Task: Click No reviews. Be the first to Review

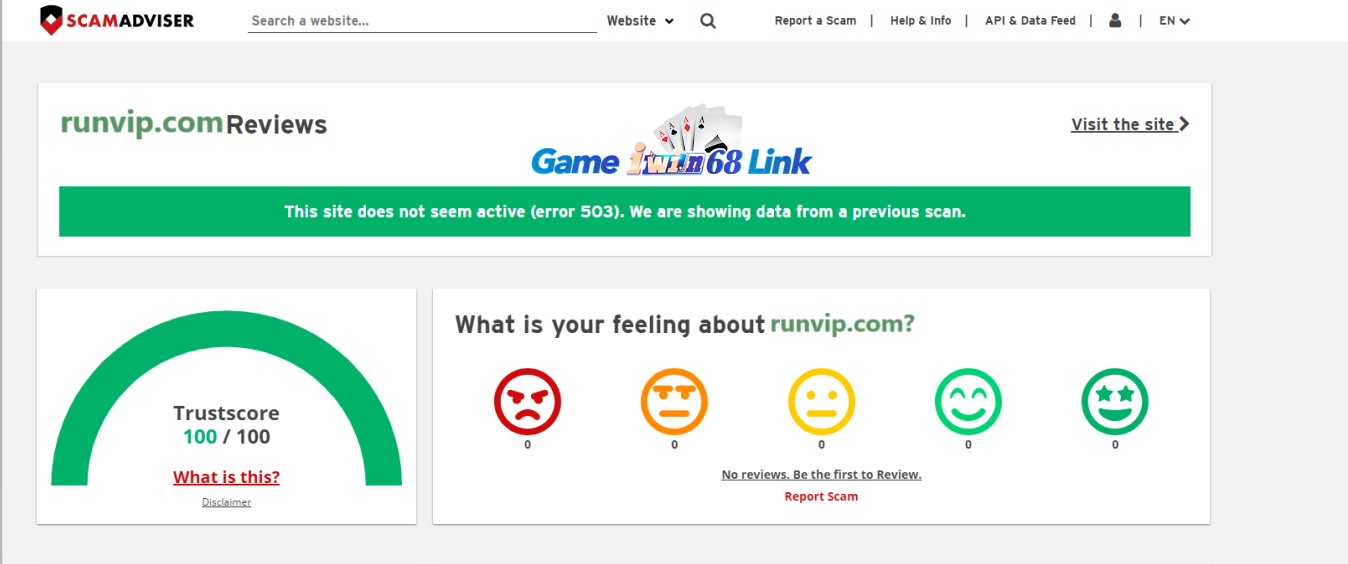Action: [821, 475]
